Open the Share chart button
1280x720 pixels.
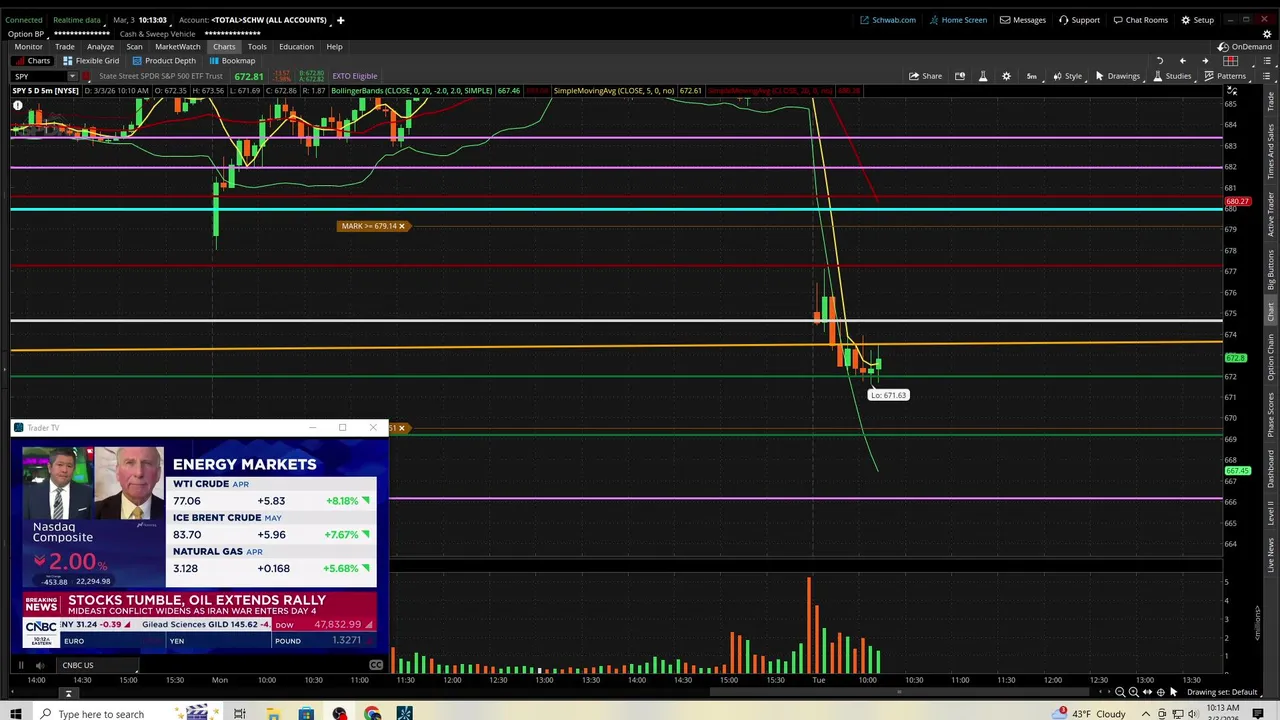coord(925,76)
